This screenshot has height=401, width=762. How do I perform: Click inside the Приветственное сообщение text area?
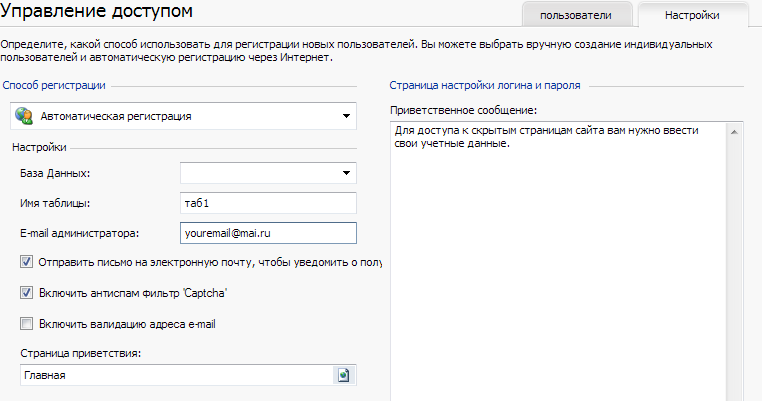point(558,262)
